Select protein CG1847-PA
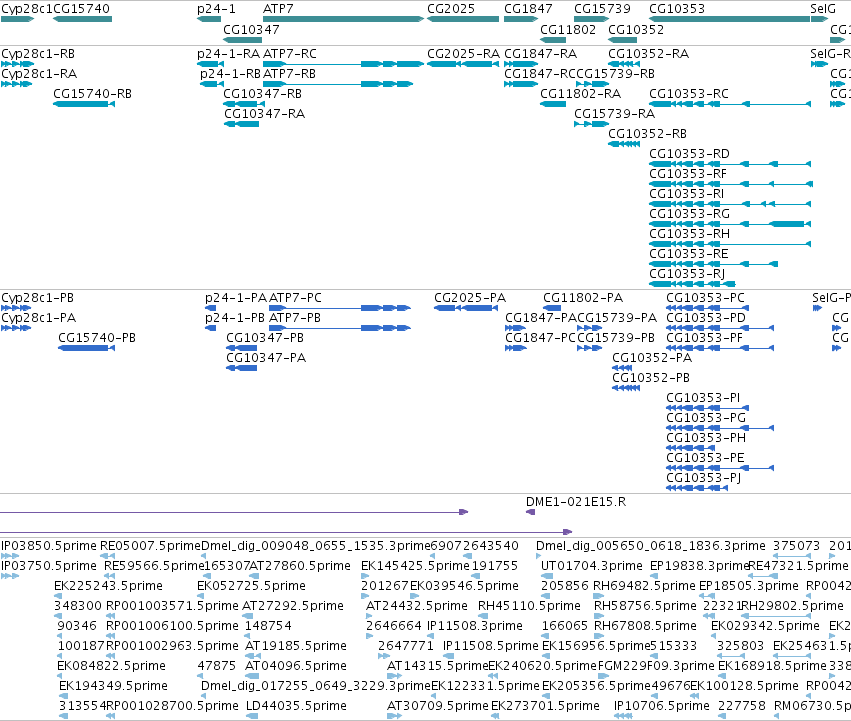851x721 pixels. (x=515, y=328)
